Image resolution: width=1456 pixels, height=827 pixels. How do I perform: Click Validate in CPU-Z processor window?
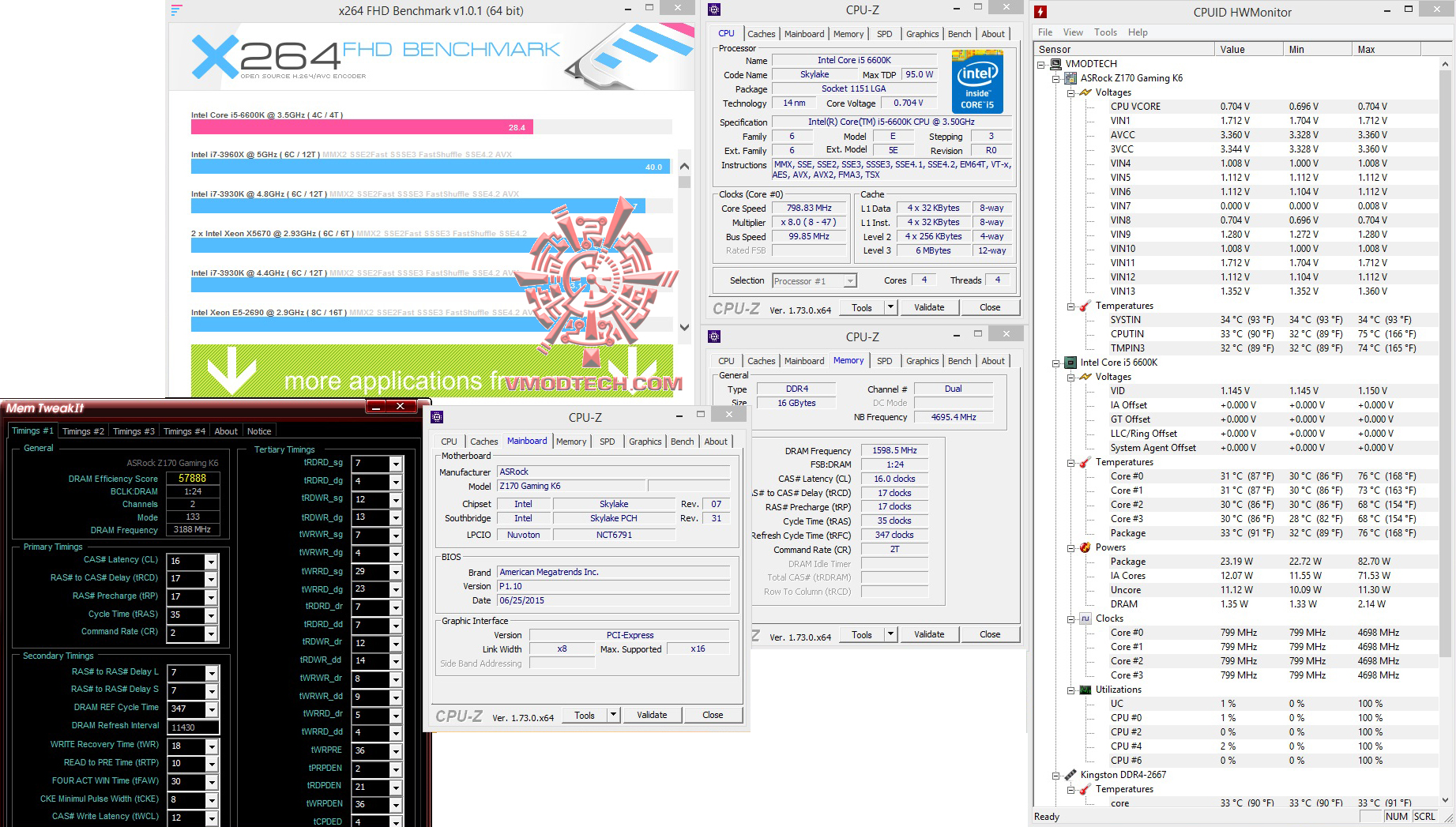click(929, 307)
